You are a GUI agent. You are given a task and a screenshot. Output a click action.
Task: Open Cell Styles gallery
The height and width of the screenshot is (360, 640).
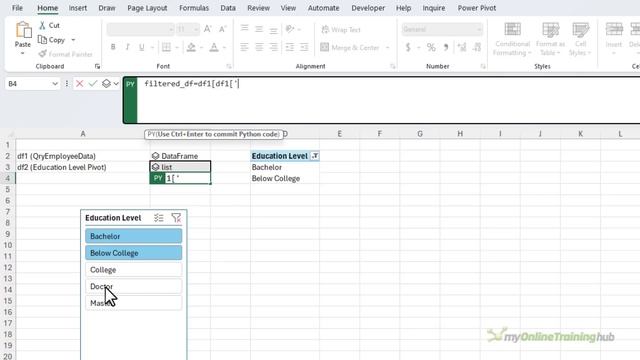[580, 39]
